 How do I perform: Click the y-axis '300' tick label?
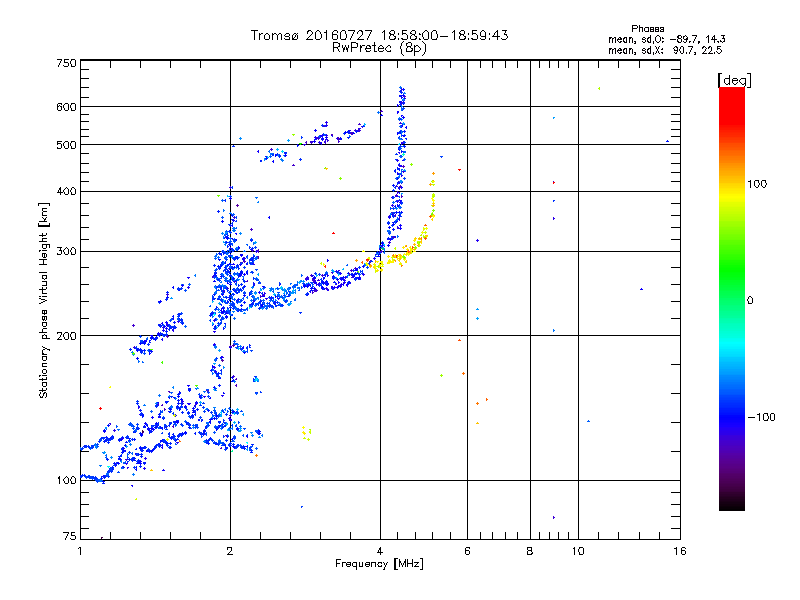[66, 252]
